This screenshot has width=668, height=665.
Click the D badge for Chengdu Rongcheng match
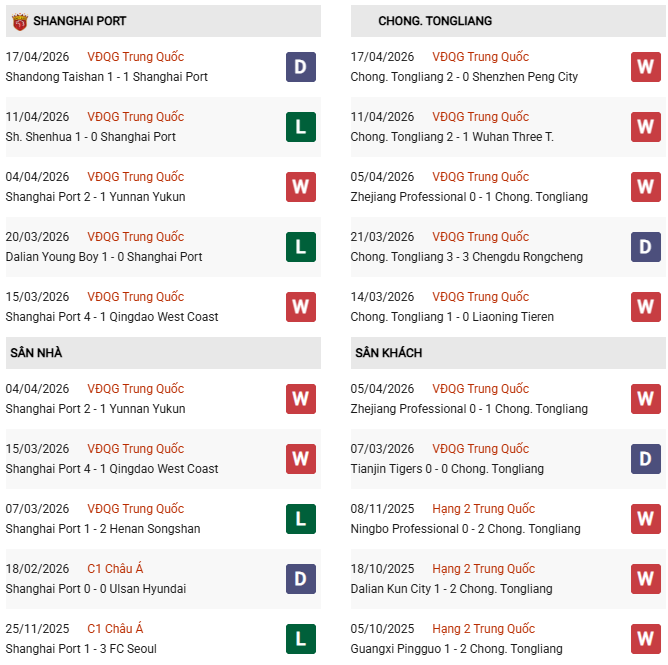pyautogui.click(x=646, y=247)
